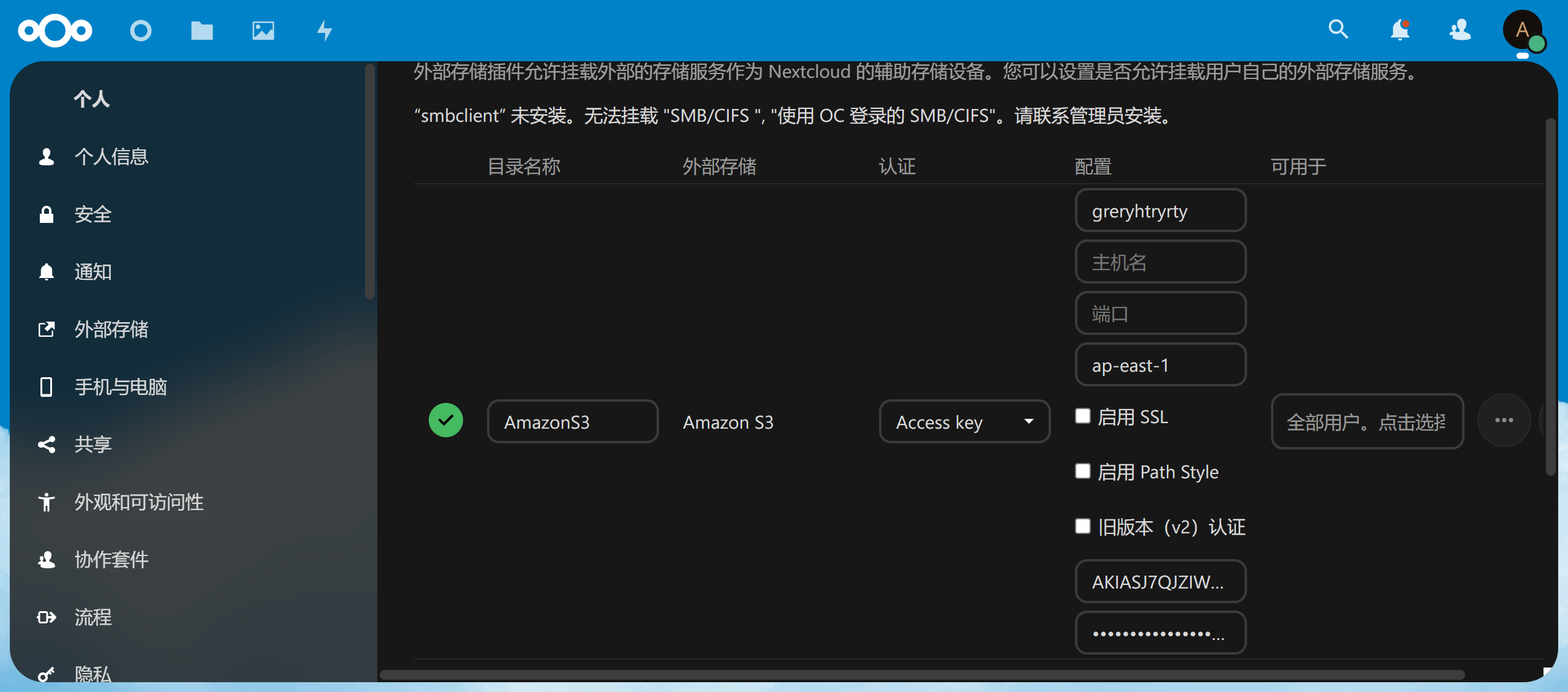
Task: Click the search magnifier icon
Action: (1338, 29)
